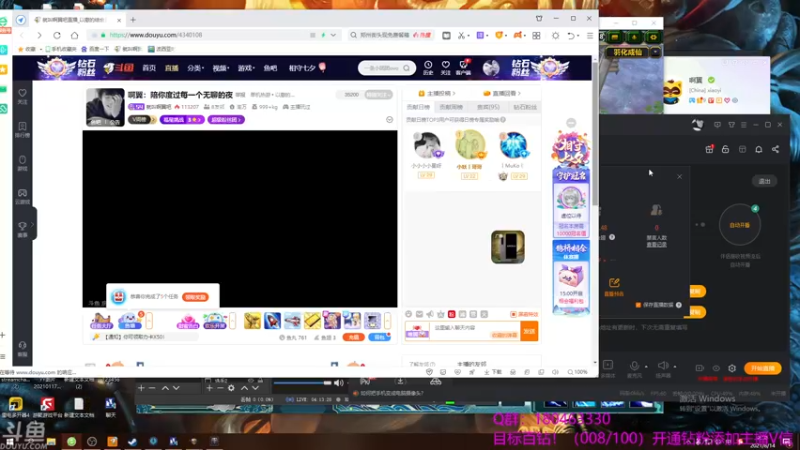Image resolution: width=800 pixels, height=450 pixels.
Task: Open the Douyu 关注 heart icon in header
Action: (x=445, y=67)
